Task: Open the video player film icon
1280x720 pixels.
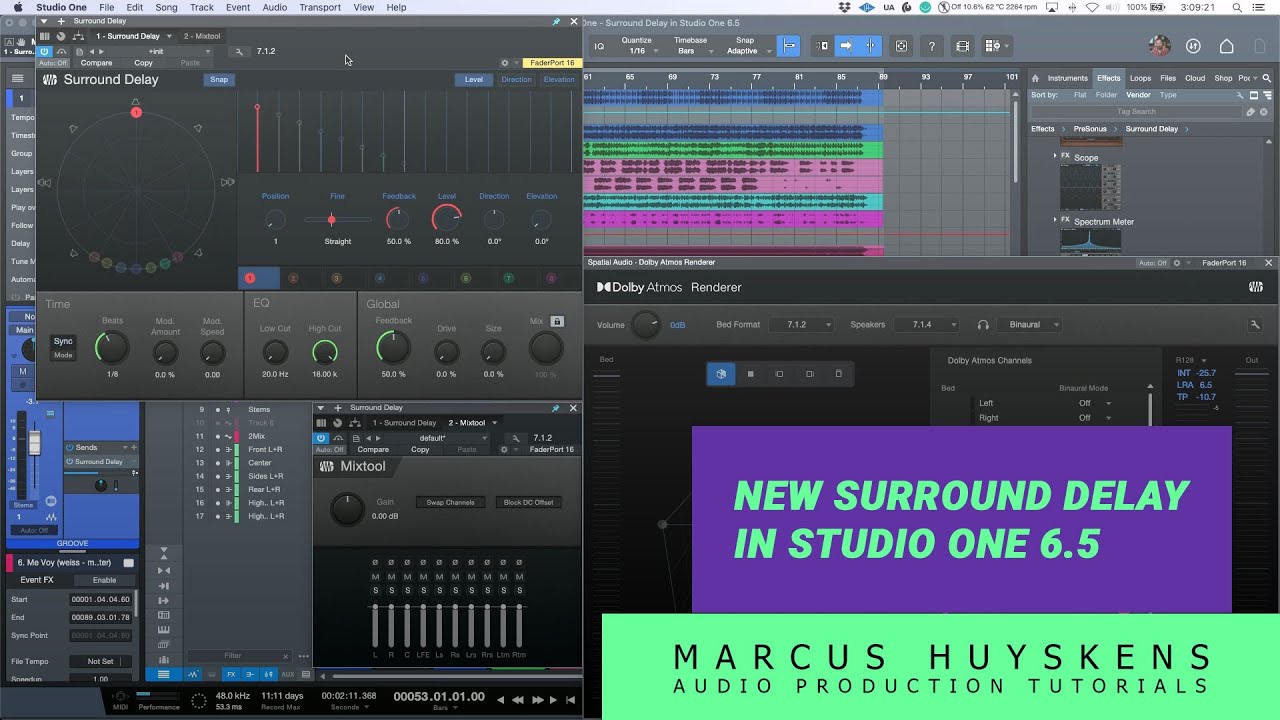Action: tap(962, 46)
